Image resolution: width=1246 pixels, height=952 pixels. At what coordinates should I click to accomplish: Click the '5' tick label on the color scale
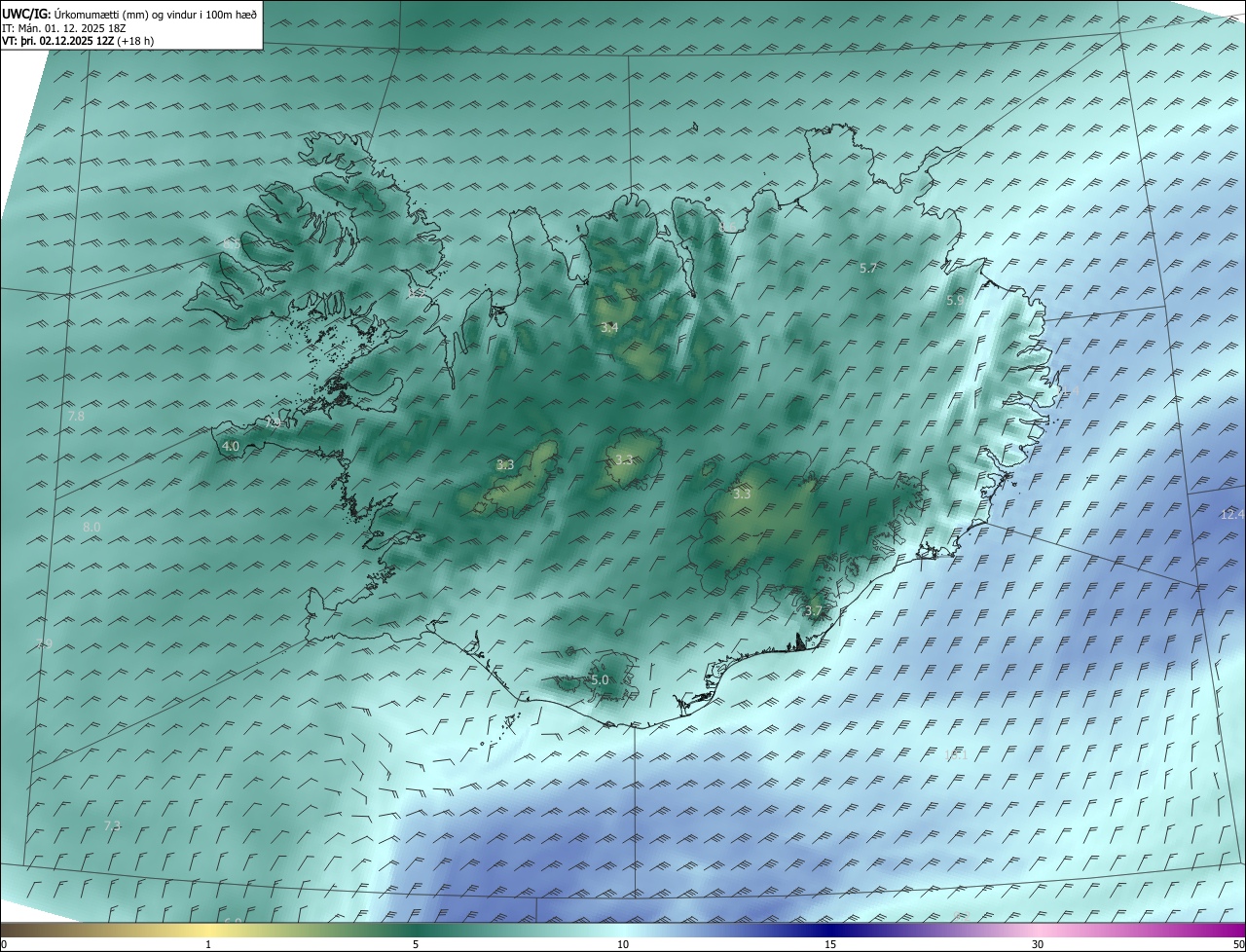pos(416,944)
